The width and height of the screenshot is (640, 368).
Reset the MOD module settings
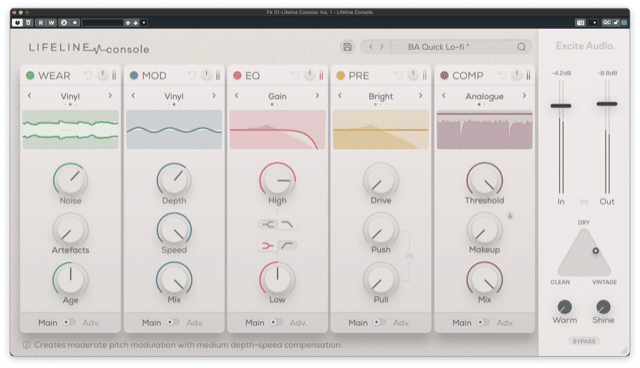191,75
